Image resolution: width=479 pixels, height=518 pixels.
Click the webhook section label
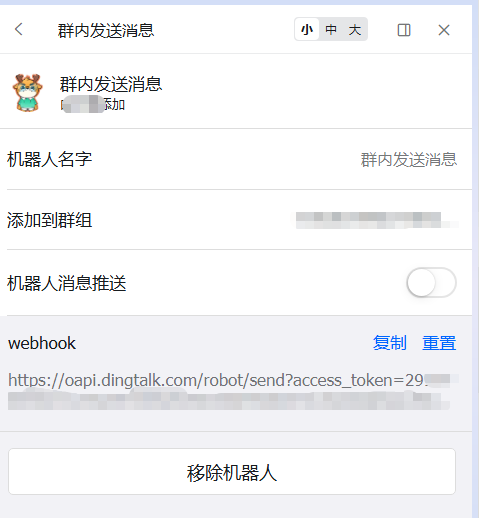[42, 343]
